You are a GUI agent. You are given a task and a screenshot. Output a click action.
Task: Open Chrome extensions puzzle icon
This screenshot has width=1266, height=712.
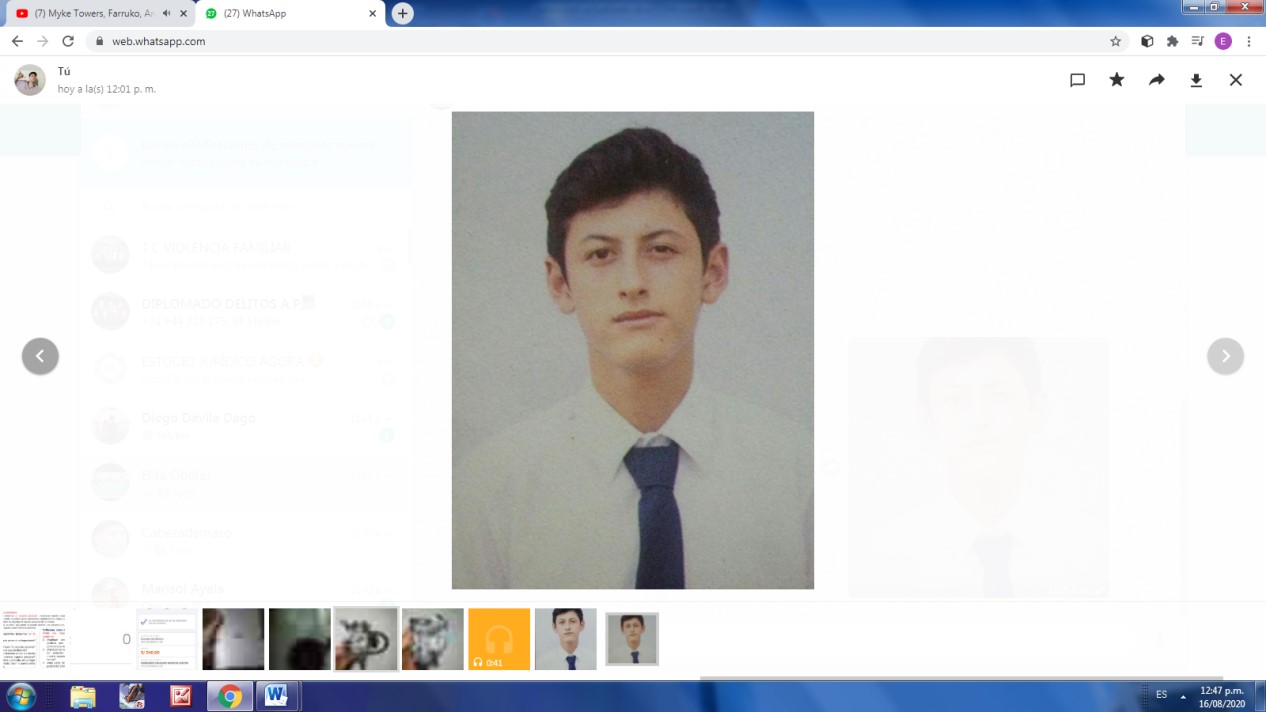[x=1172, y=41]
